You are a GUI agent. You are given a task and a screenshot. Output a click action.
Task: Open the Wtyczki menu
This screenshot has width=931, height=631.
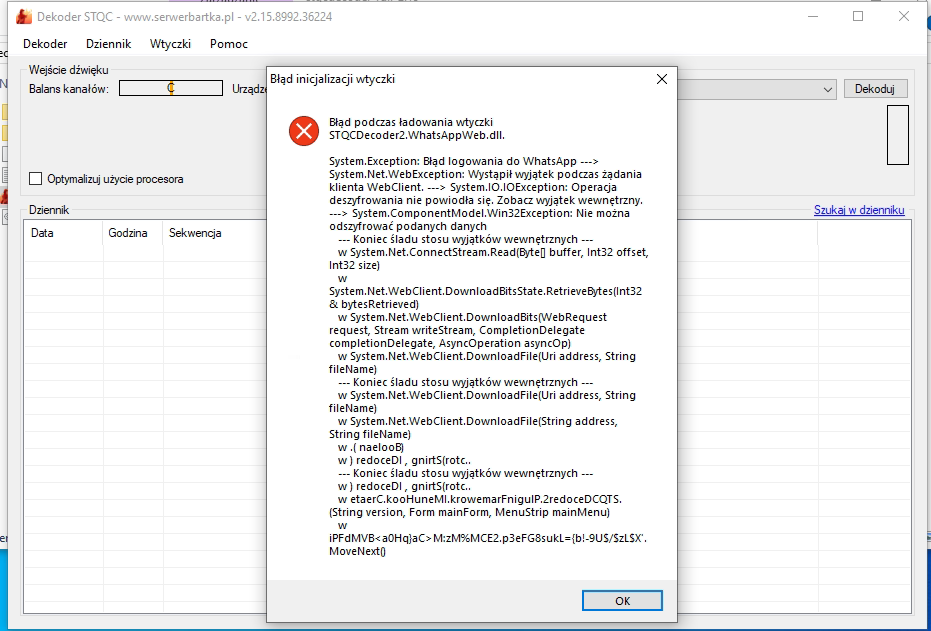click(170, 44)
